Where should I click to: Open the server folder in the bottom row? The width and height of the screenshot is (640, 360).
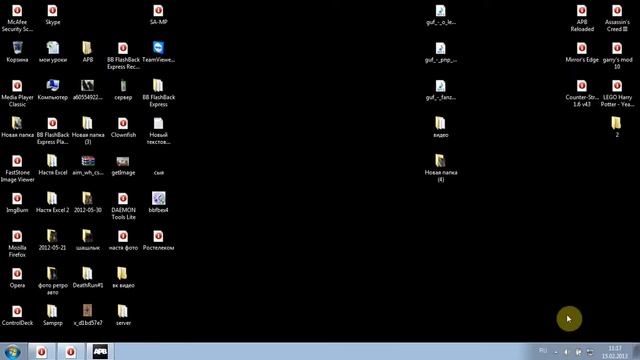click(123, 315)
